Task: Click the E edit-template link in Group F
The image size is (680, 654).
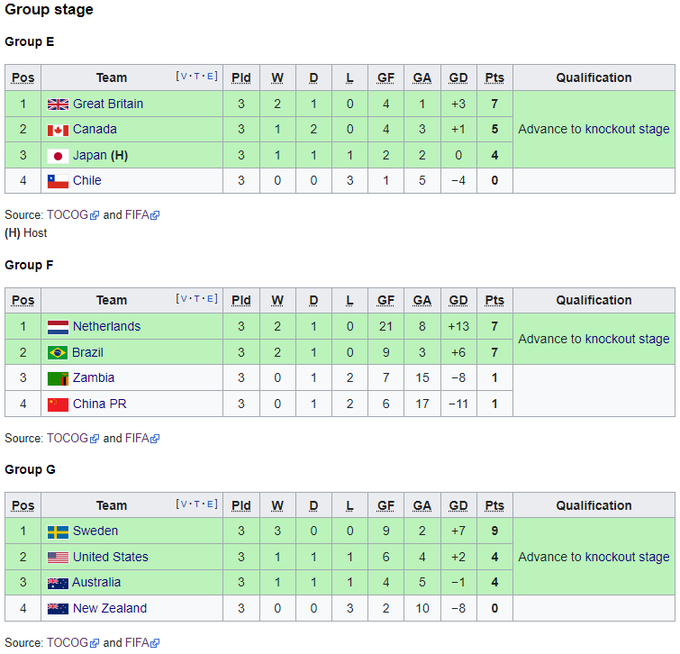Action: click(x=211, y=300)
